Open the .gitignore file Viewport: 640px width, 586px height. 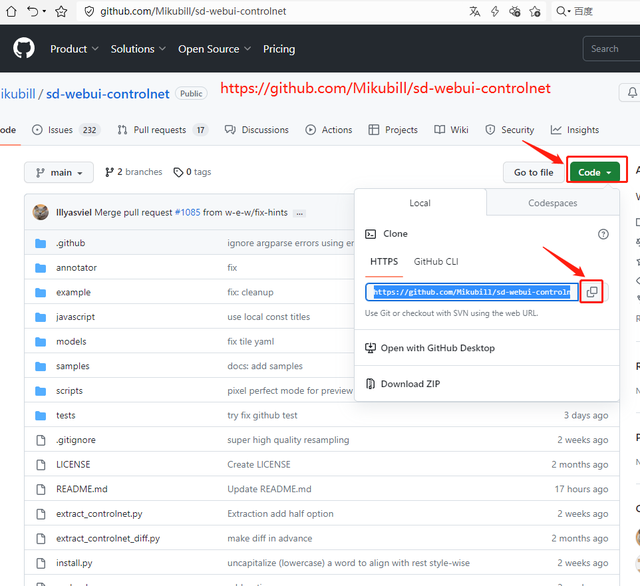tap(76, 440)
